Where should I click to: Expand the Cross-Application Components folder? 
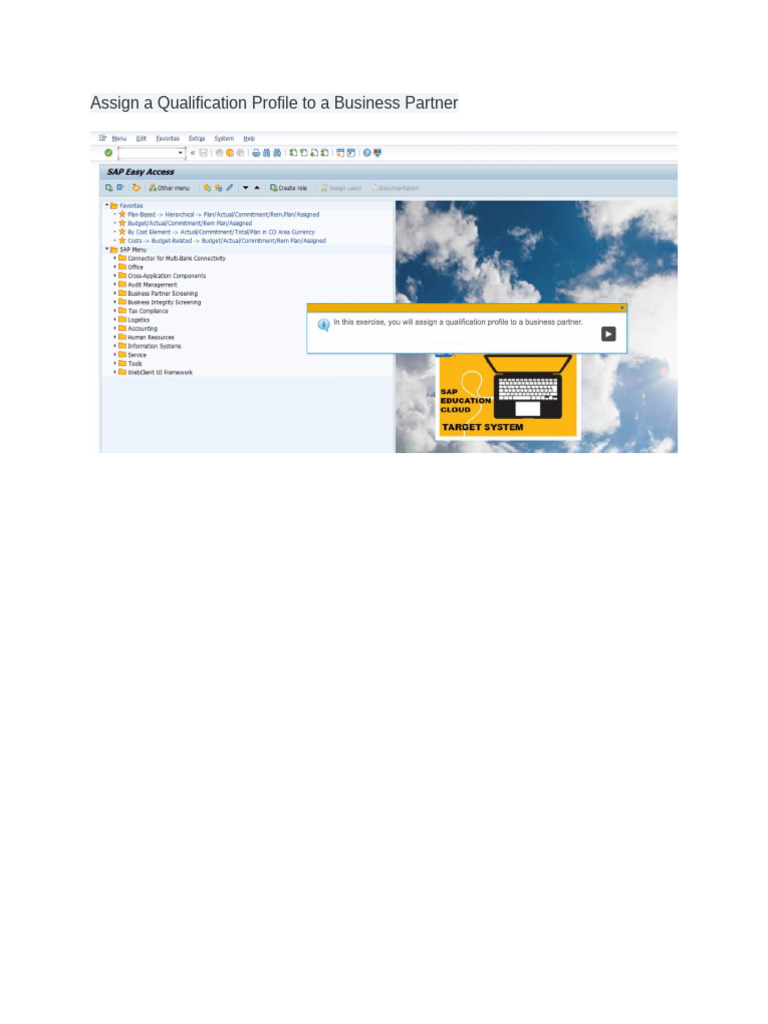point(115,276)
